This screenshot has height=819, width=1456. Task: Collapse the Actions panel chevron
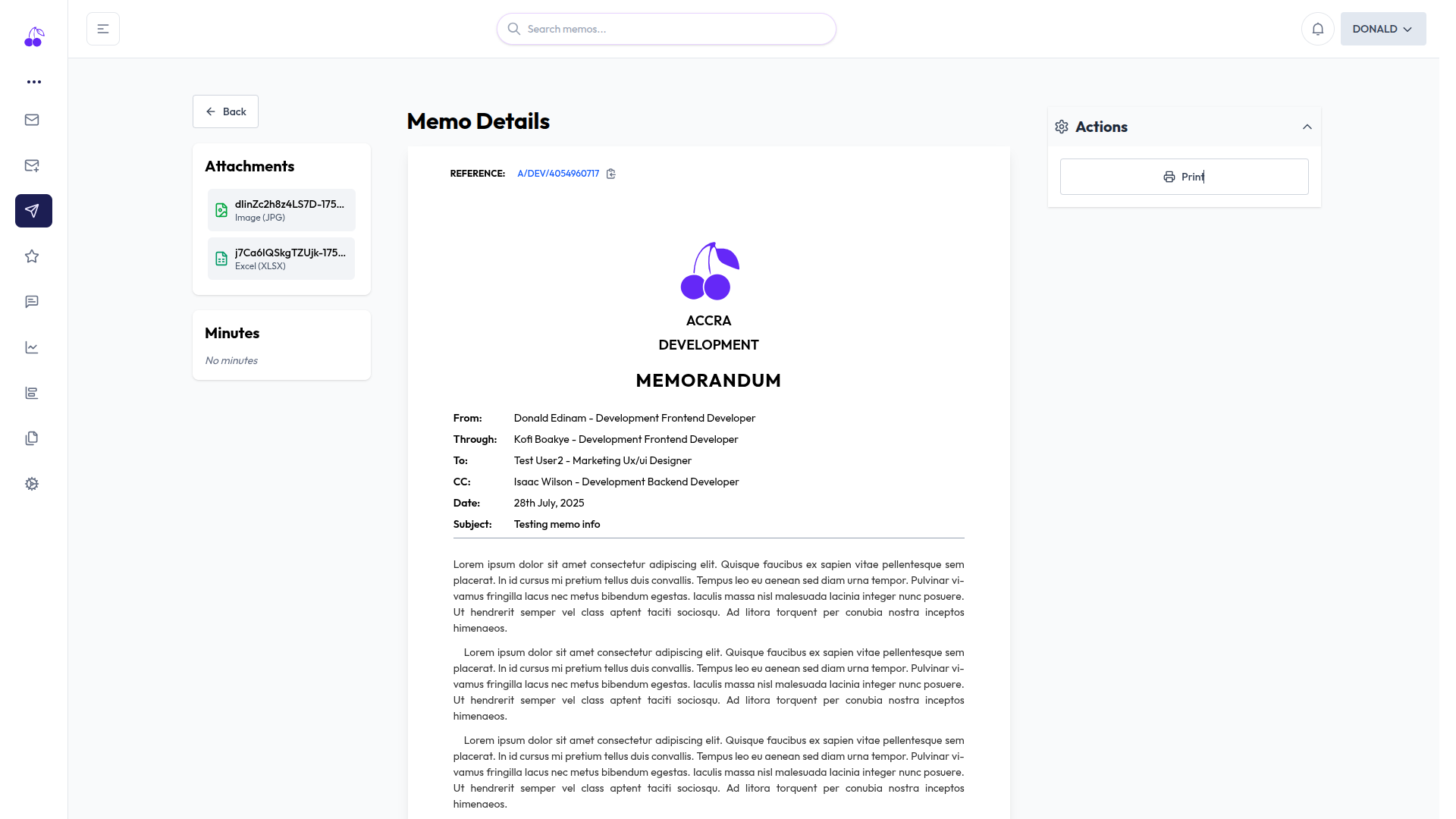point(1307,127)
